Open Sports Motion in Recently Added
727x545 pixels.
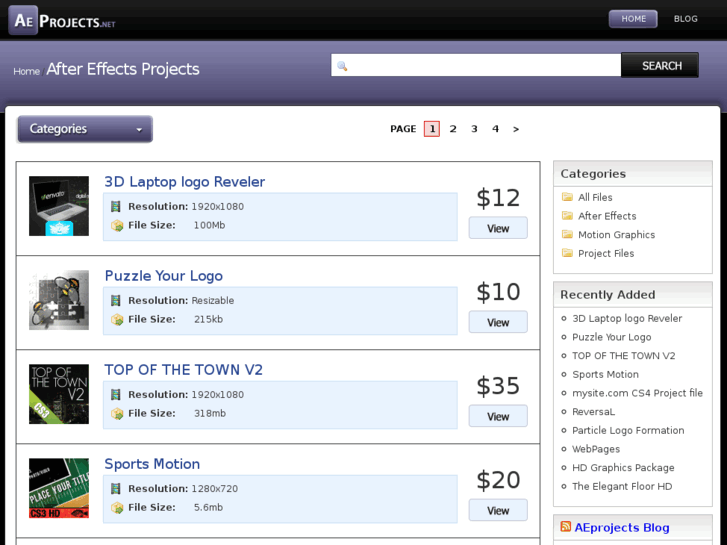click(605, 374)
